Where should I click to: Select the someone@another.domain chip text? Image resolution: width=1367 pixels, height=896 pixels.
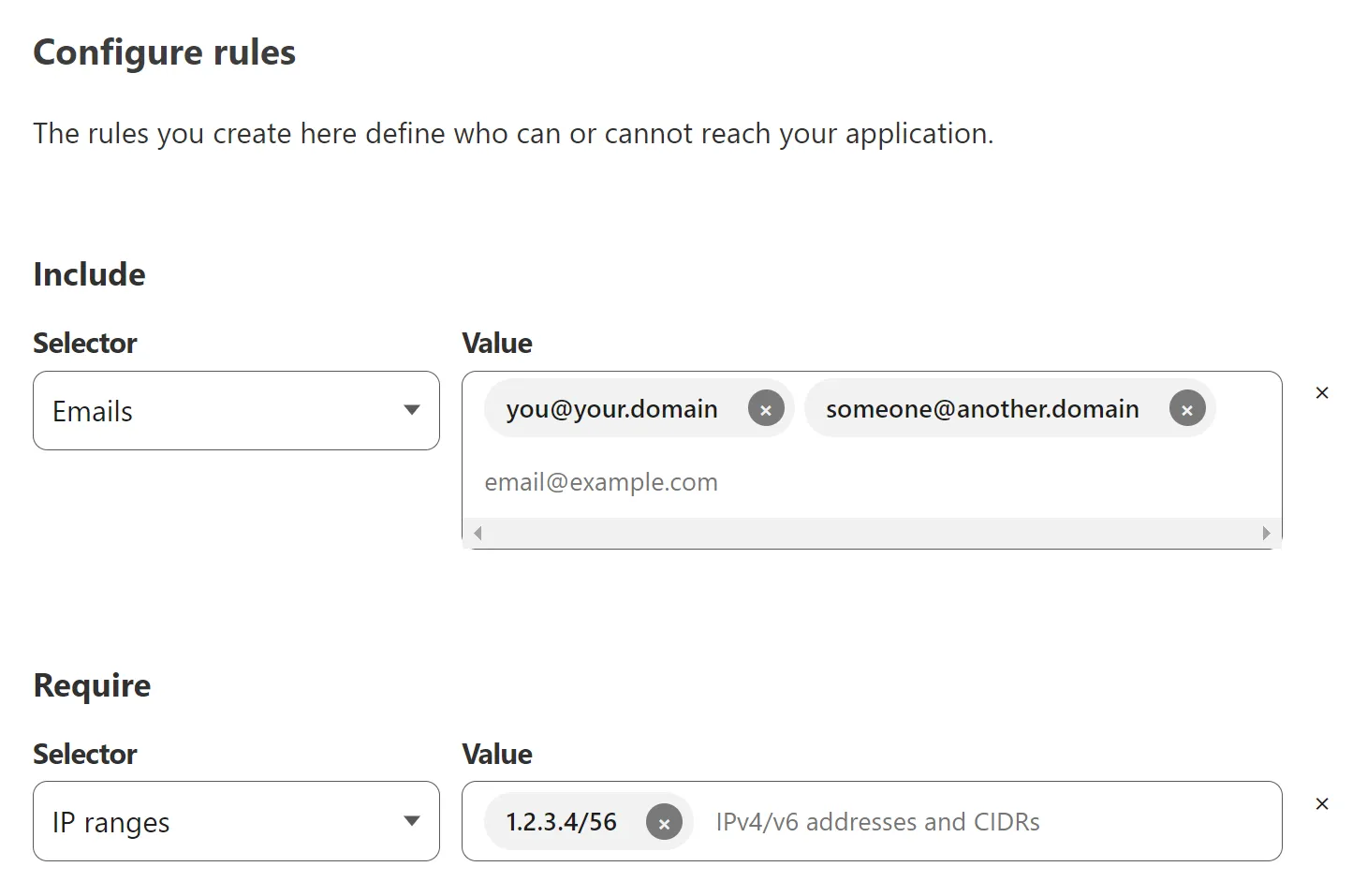pyautogui.click(x=981, y=409)
